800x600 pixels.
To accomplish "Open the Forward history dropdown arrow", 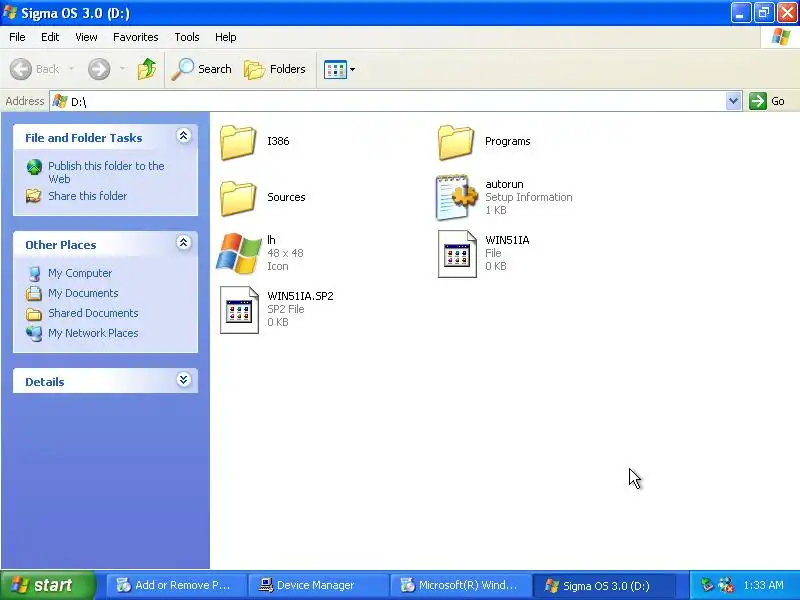I will pos(122,69).
